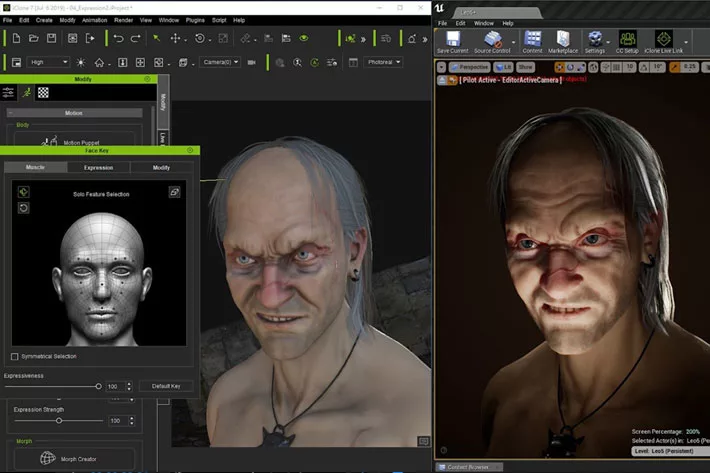Activate the Scale tool in iClone
This screenshot has width=710, height=473.
(x=223, y=38)
